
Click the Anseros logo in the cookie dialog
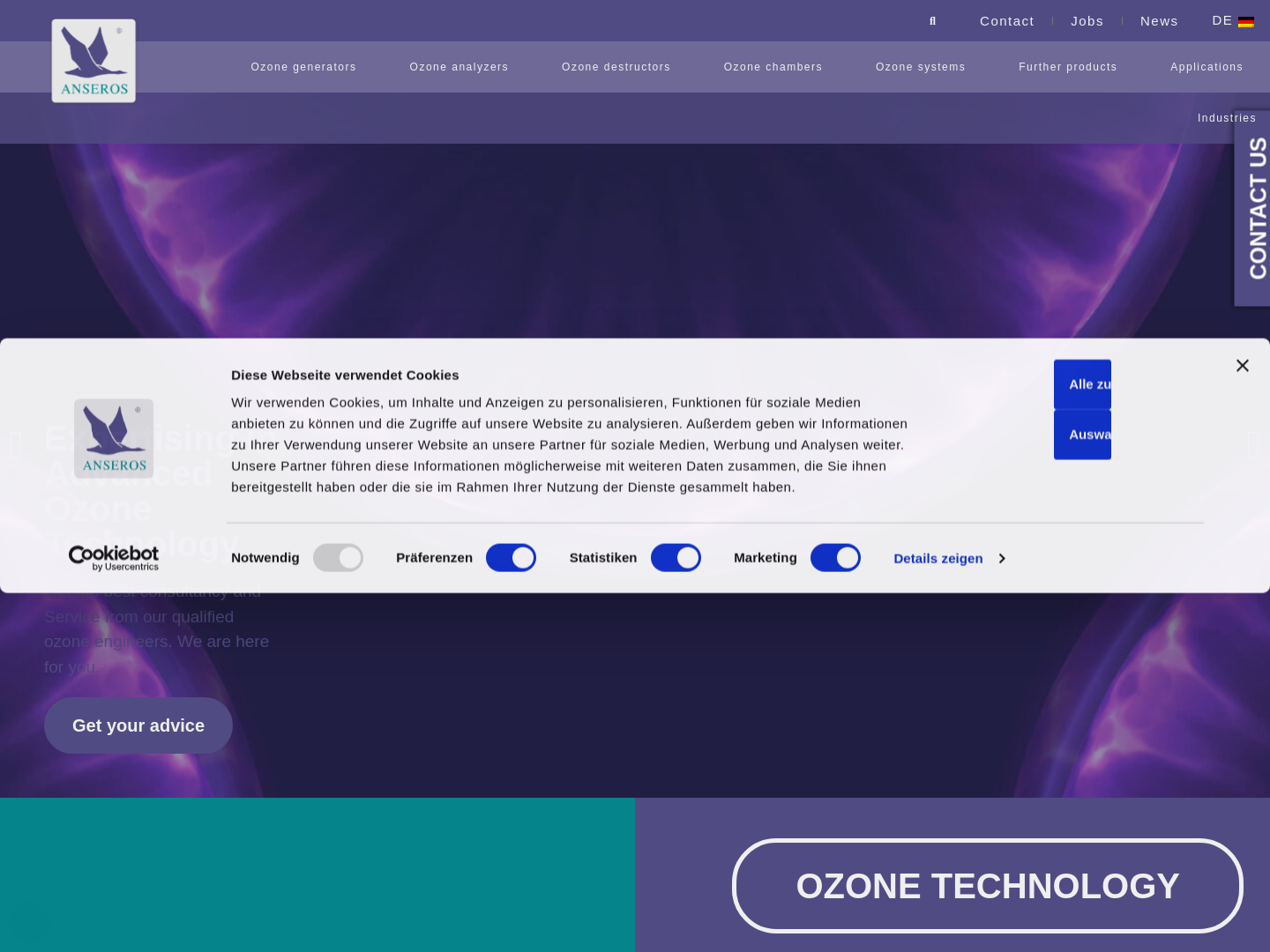[x=114, y=439]
